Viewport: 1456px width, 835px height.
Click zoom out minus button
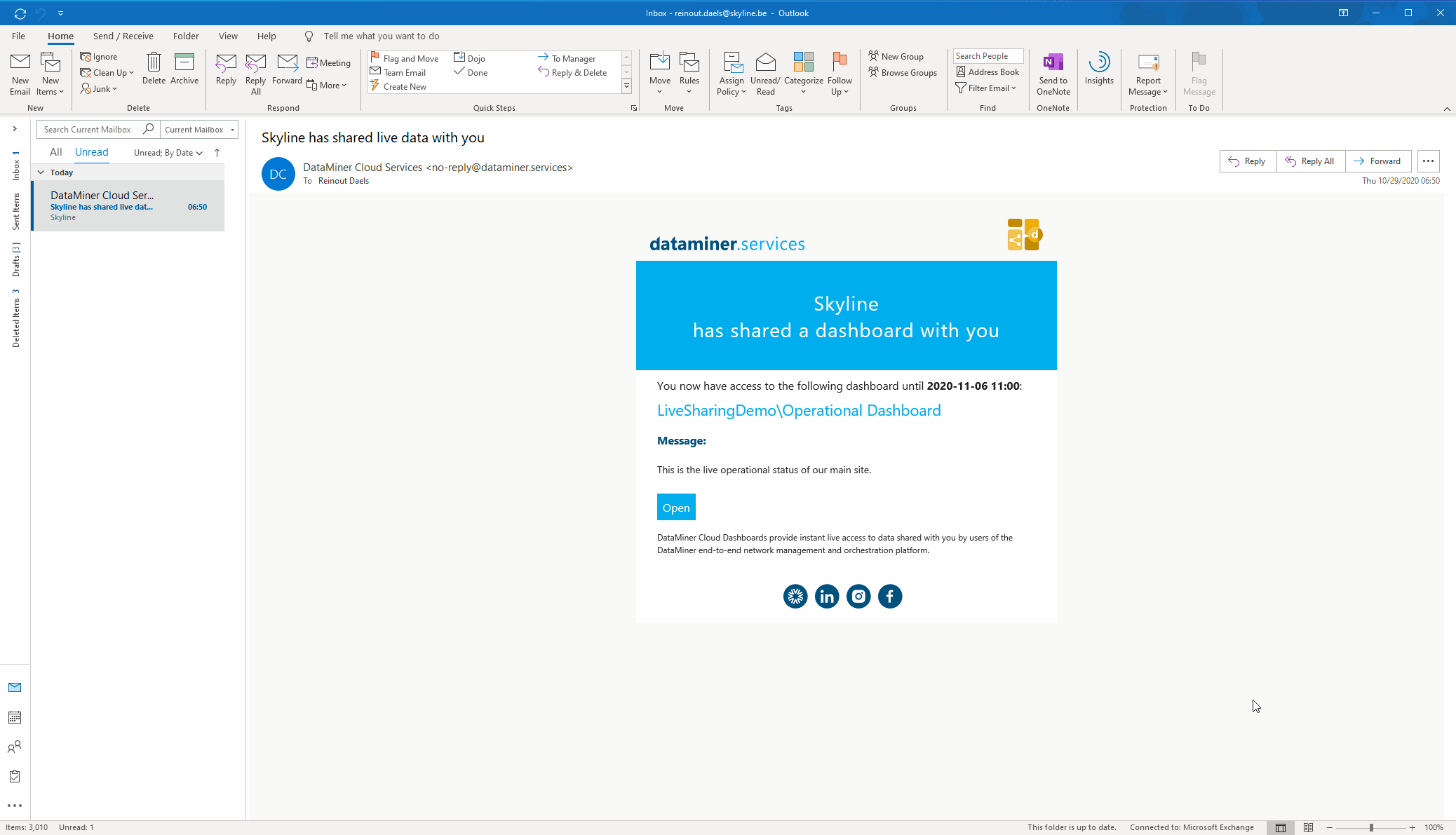(1329, 828)
